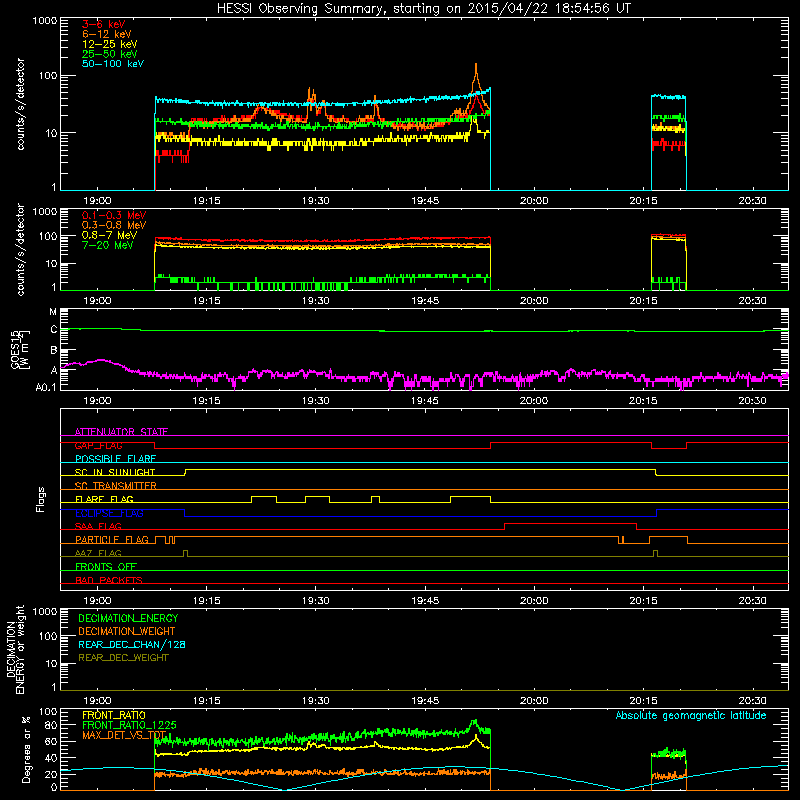
Task: Select the DECIMATION_ENERGY legend label
Action: coord(128,618)
